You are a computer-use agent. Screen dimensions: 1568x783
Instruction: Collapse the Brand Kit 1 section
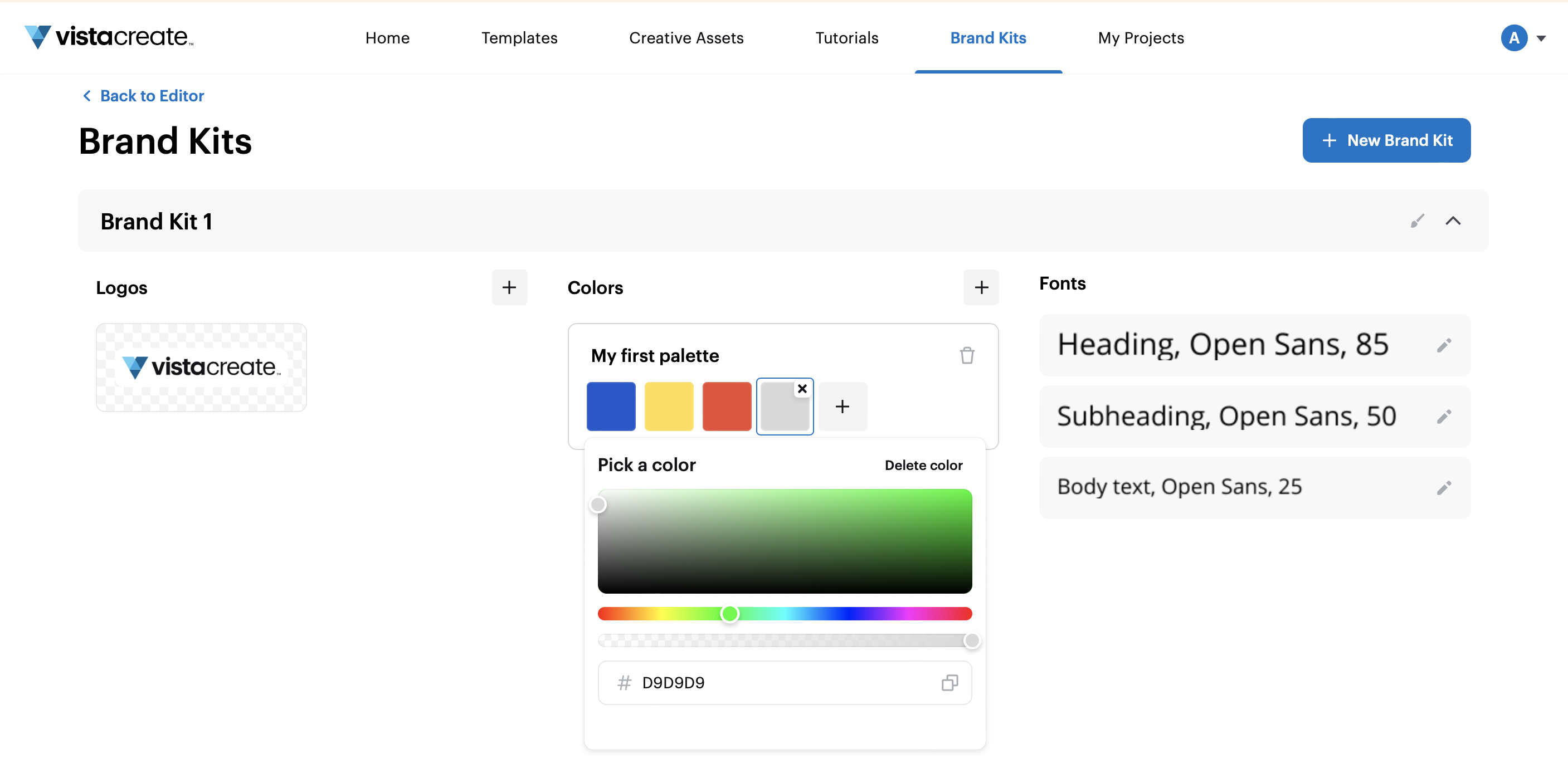[1453, 221]
